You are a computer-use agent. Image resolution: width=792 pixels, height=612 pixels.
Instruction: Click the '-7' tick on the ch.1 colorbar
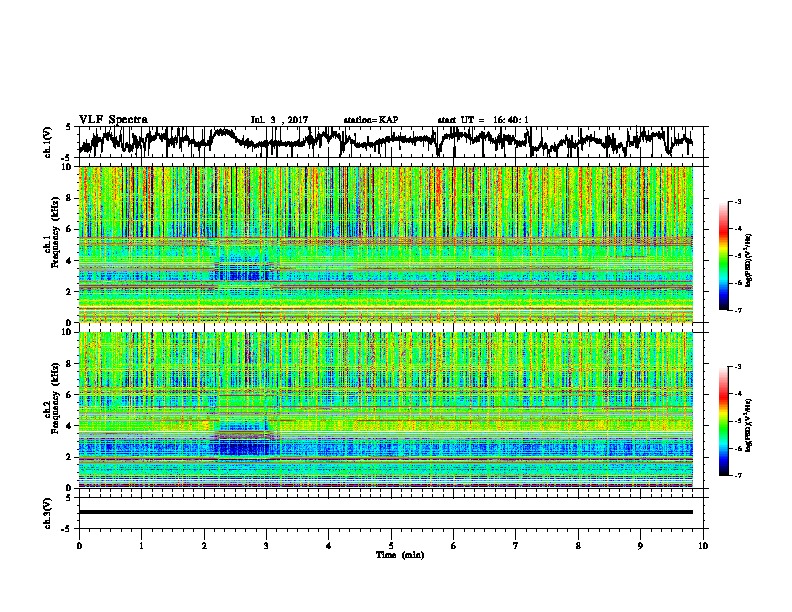(x=738, y=310)
